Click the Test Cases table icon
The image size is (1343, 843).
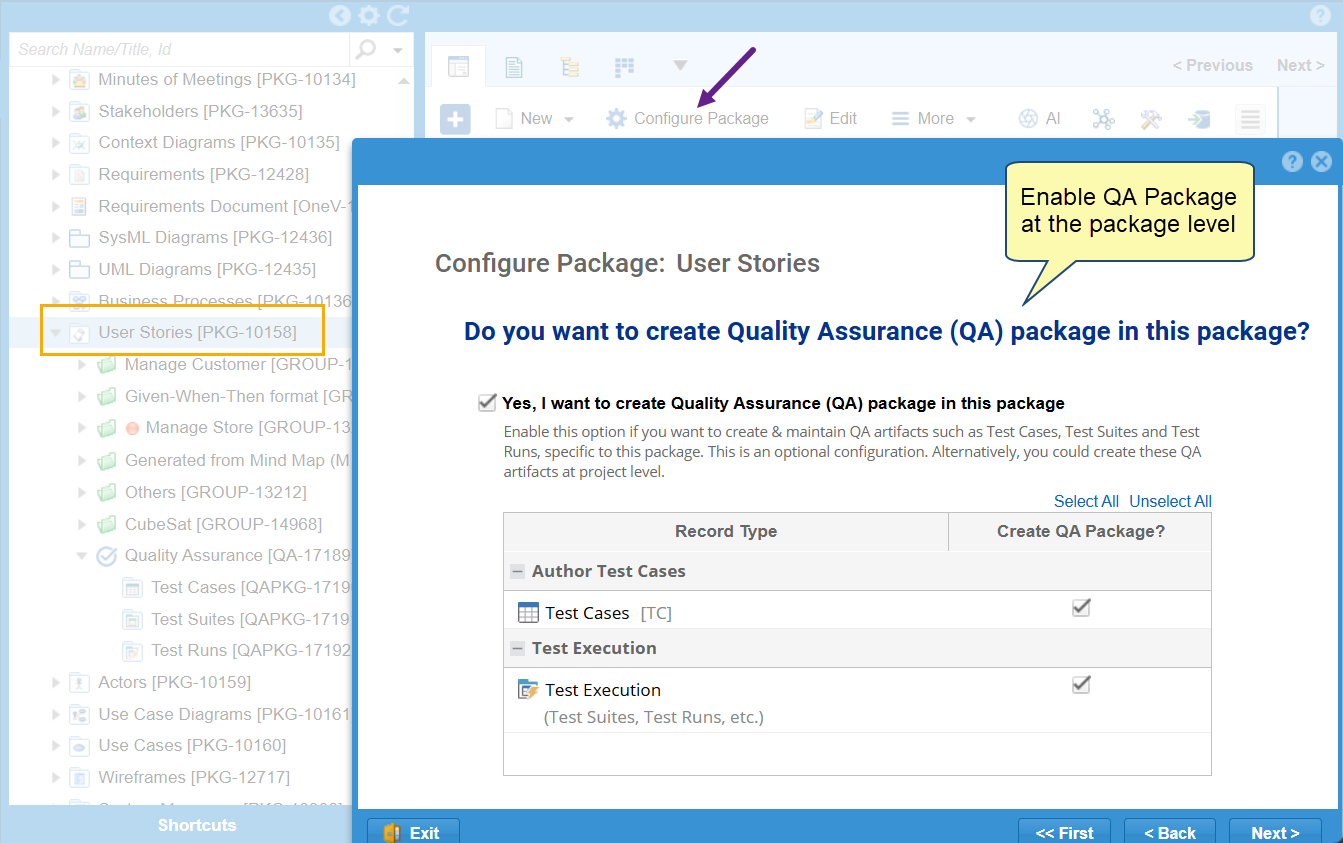point(528,613)
